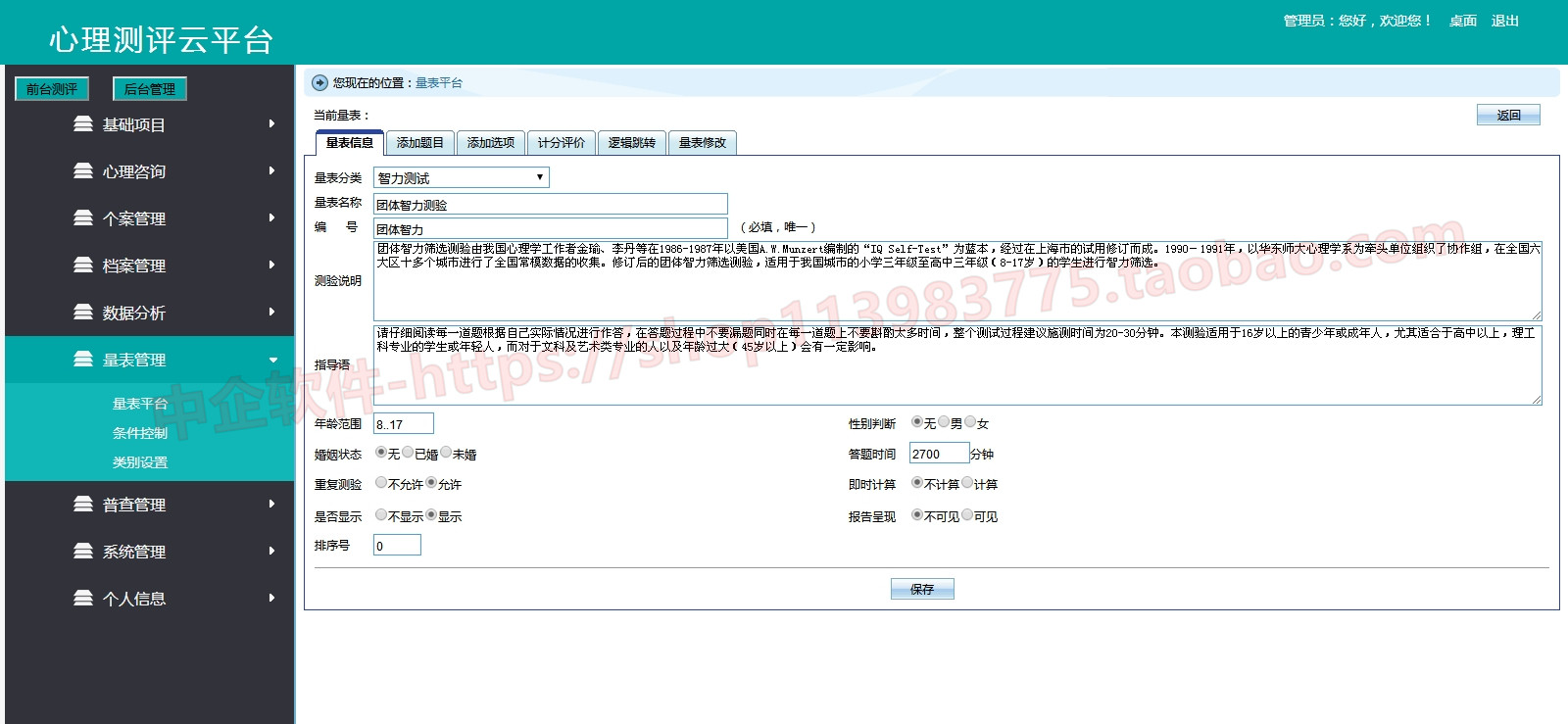
Task: Click the 返回 button
Action: 1508,115
